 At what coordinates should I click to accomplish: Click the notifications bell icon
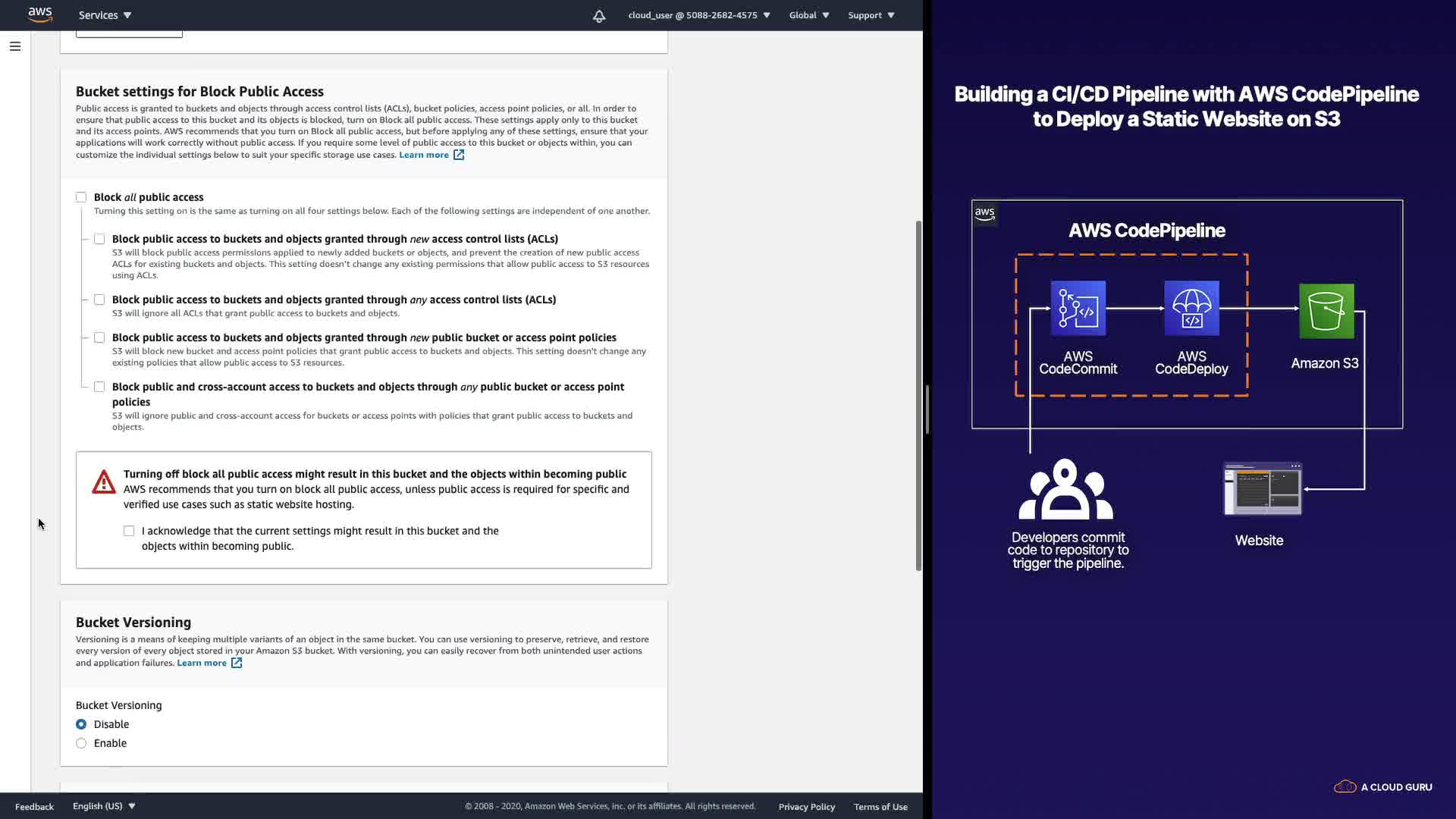tap(599, 16)
